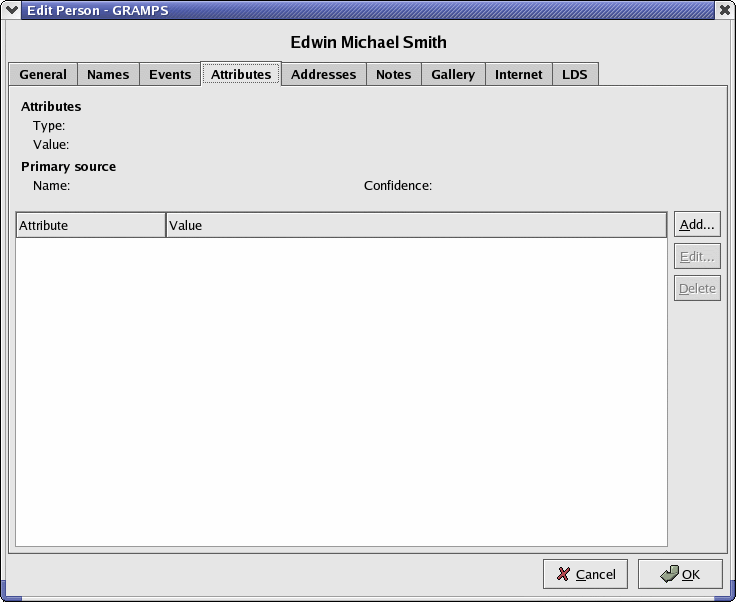Go to the Events tab

click(170, 74)
